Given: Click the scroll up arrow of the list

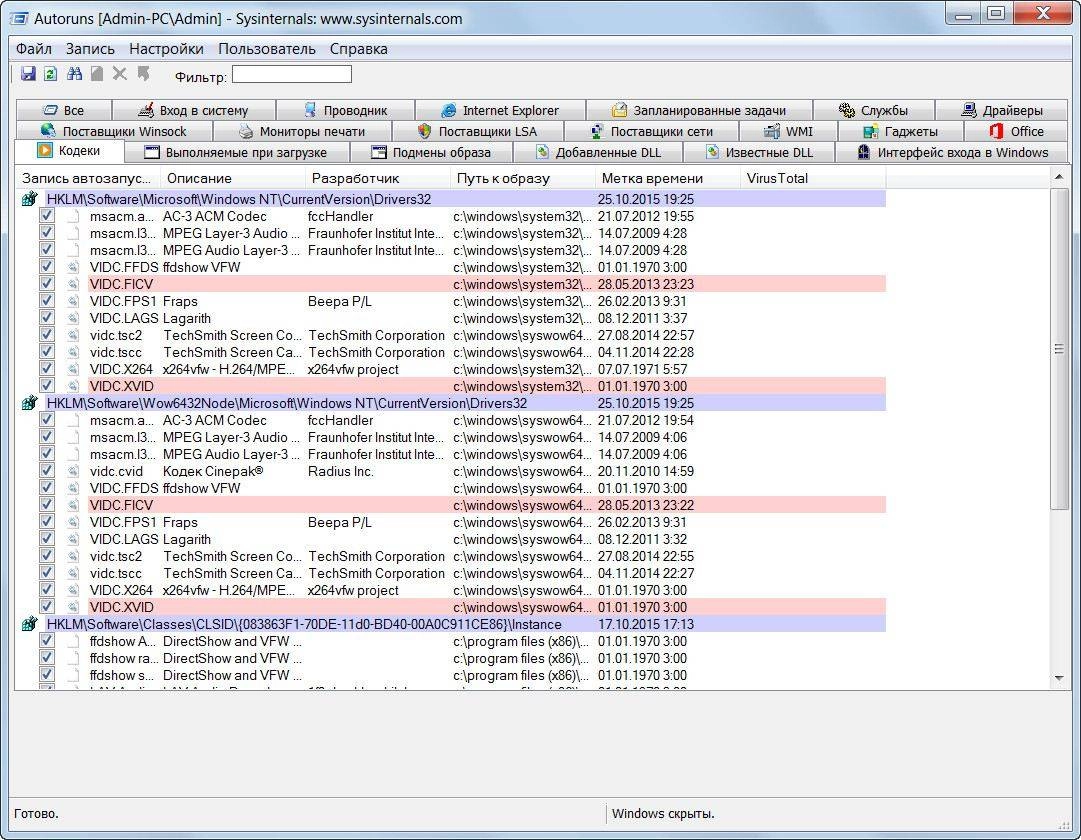Looking at the screenshot, I should pyautogui.click(x=1059, y=178).
